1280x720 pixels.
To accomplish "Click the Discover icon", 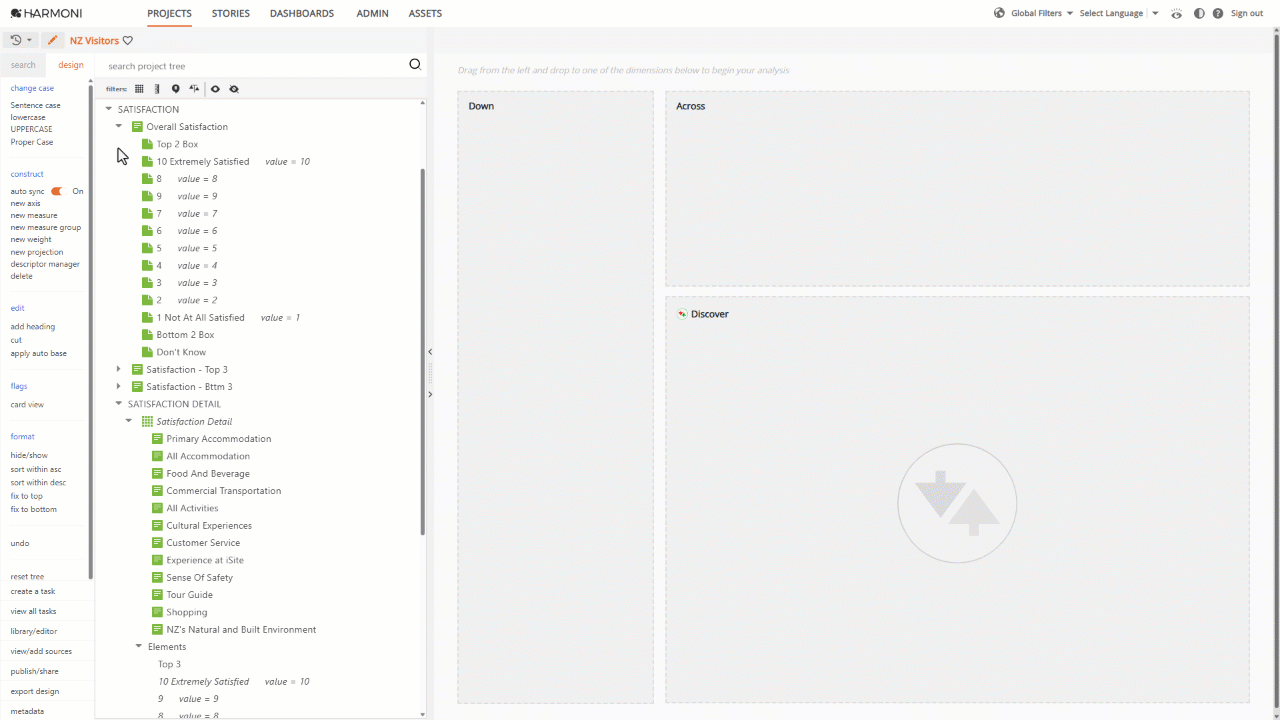I will [683, 314].
